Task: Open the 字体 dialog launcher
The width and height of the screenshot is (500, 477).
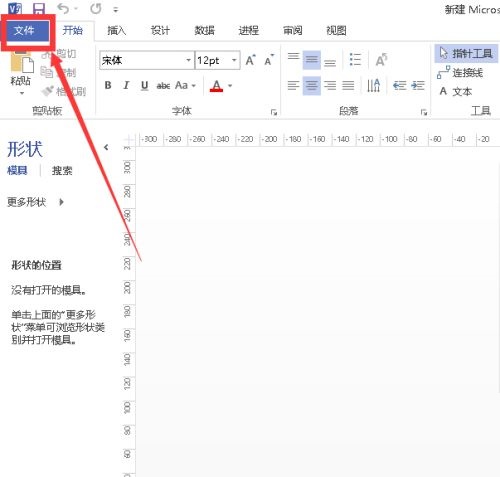Action: 274,112
